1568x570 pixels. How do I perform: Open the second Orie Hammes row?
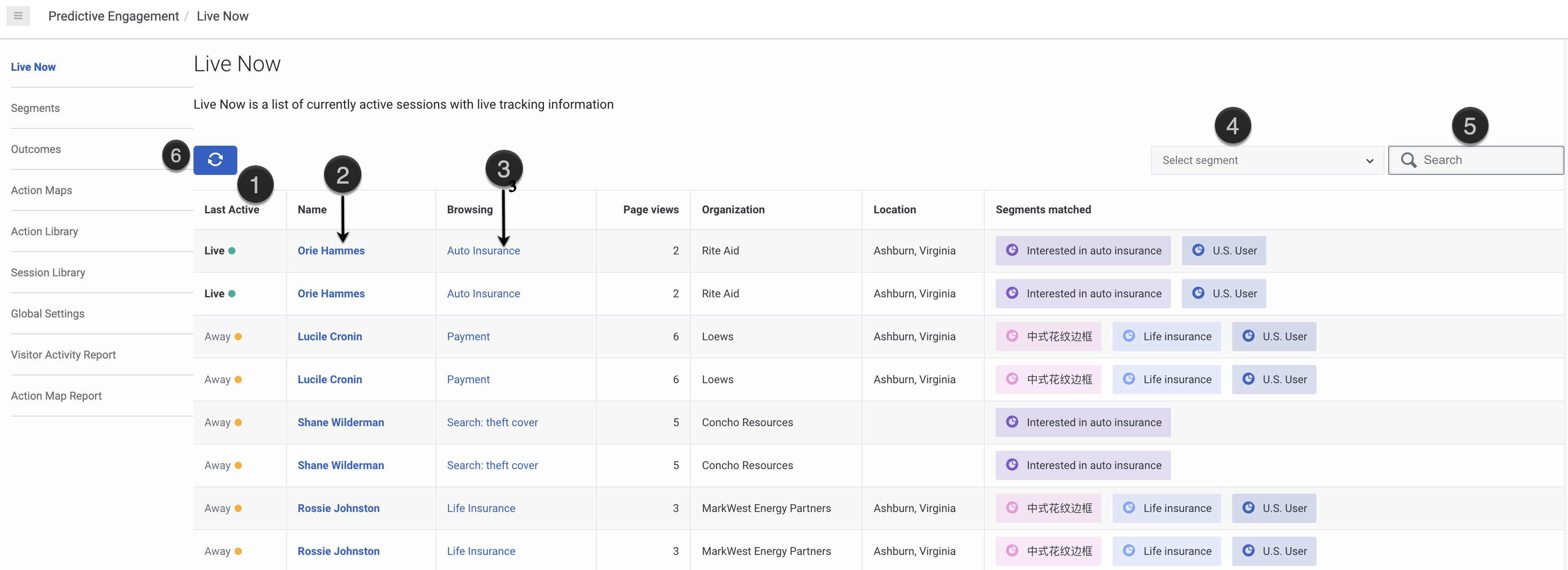[331, 294]
